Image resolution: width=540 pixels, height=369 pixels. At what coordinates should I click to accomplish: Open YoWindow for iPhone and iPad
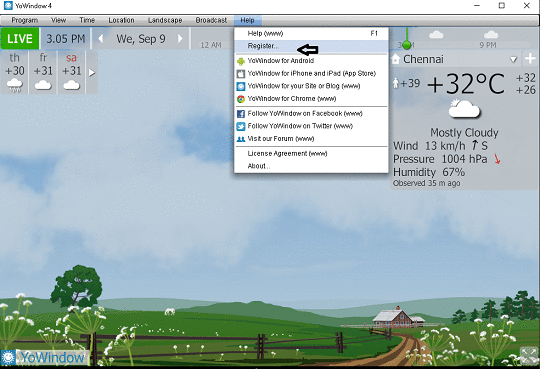click(311, 73)
